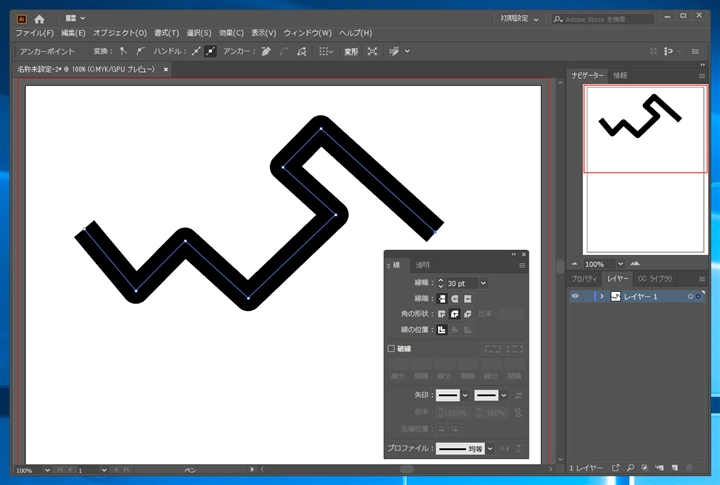Choose the bevel join corner shape icon
Screen dimensions: 720x485
tap(467, 314)
